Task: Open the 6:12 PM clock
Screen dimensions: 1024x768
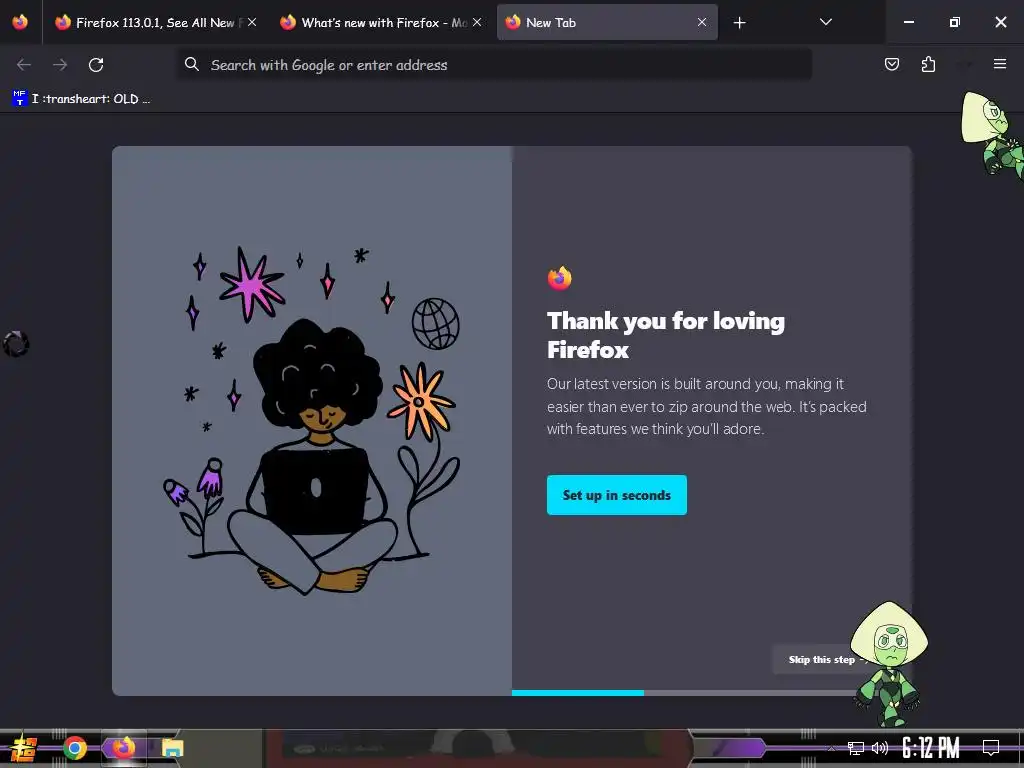Action: (x=931, y=748)
